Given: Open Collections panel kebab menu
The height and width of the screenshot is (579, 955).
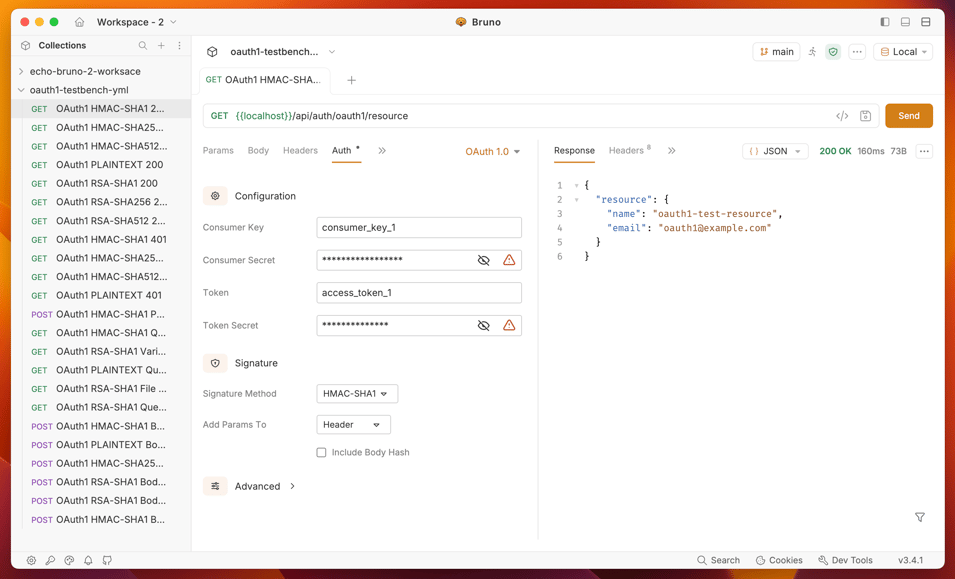Looking at the screenshot, I should [x=179, y=46].
